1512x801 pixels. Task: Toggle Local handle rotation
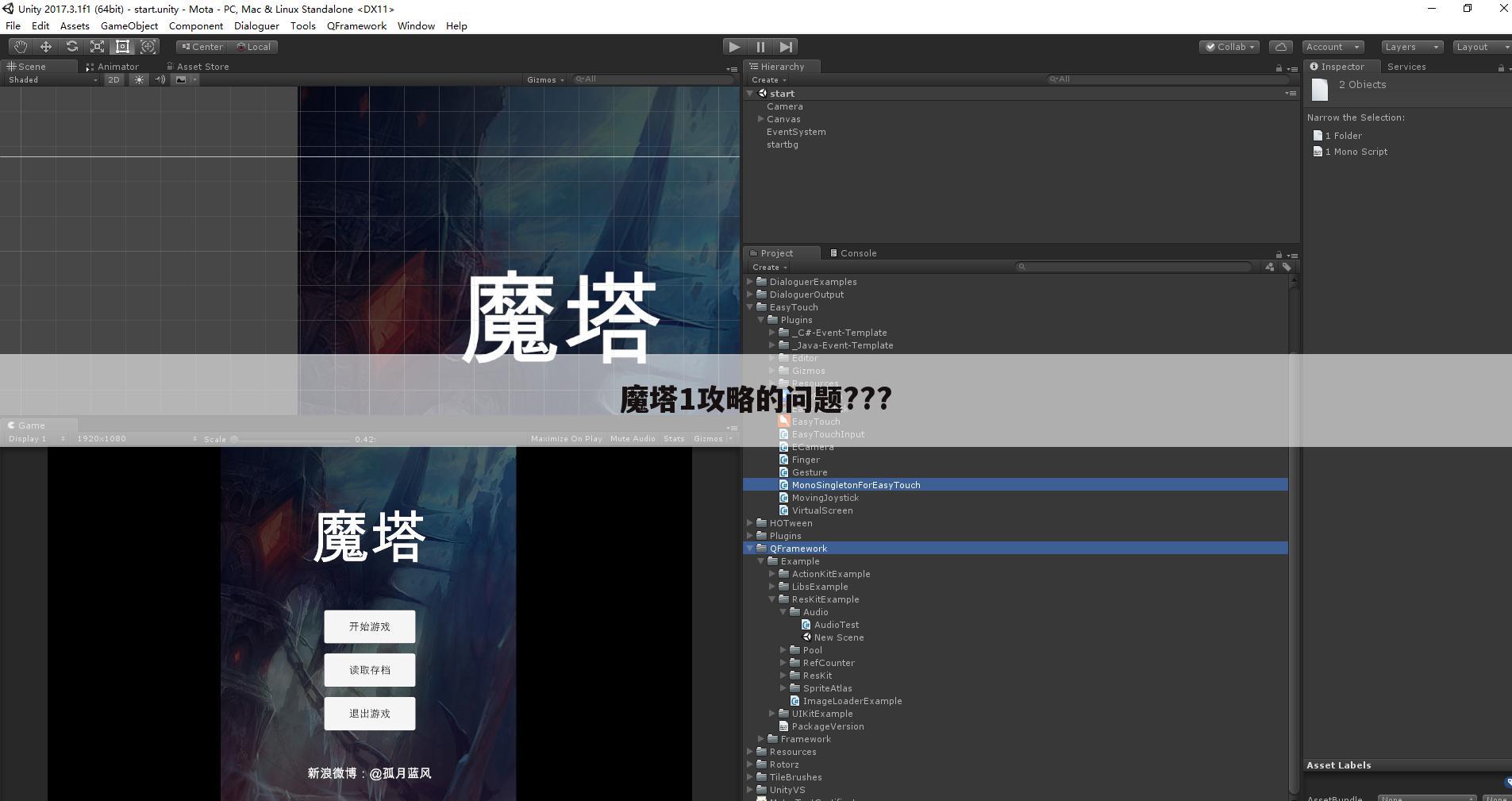[x=254, y=47]
